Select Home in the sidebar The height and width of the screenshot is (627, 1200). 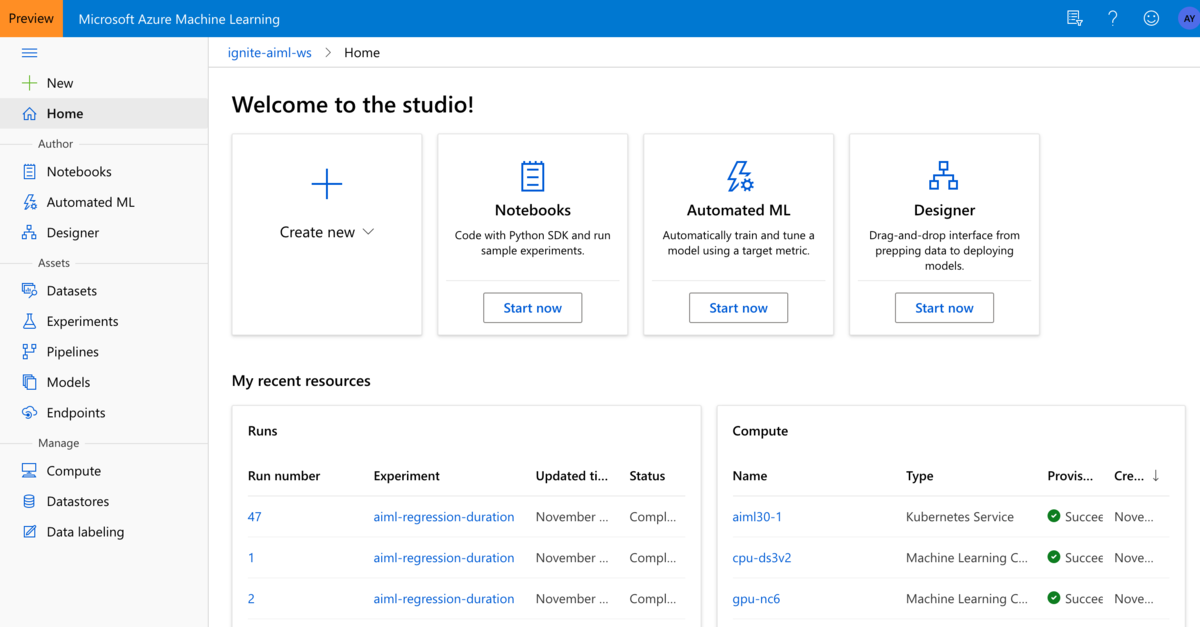pos(65,114)
